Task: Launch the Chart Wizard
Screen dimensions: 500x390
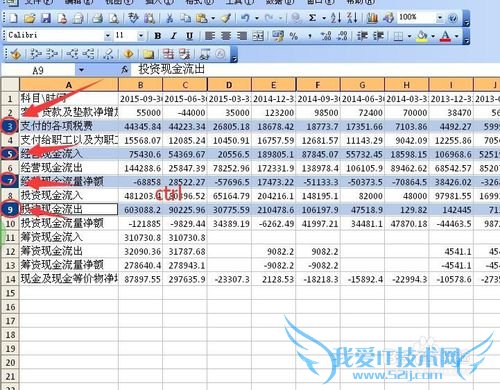Action: pos(372,18)
